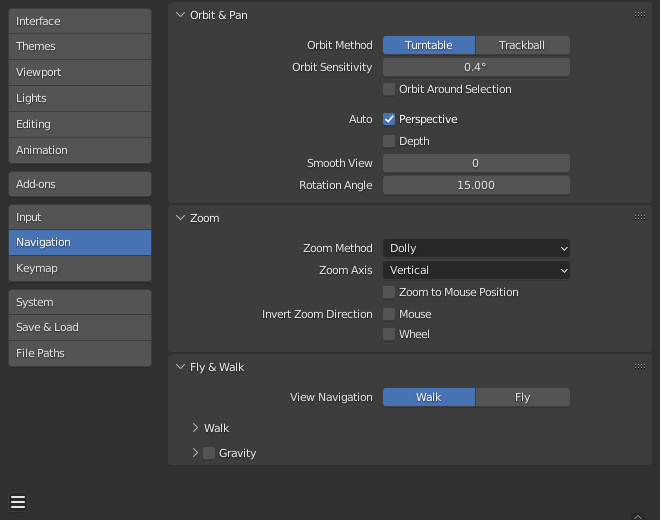The image size is (660, 520).
Task: Click Zoom panel drag grip icon
Action: pos(639,218)
